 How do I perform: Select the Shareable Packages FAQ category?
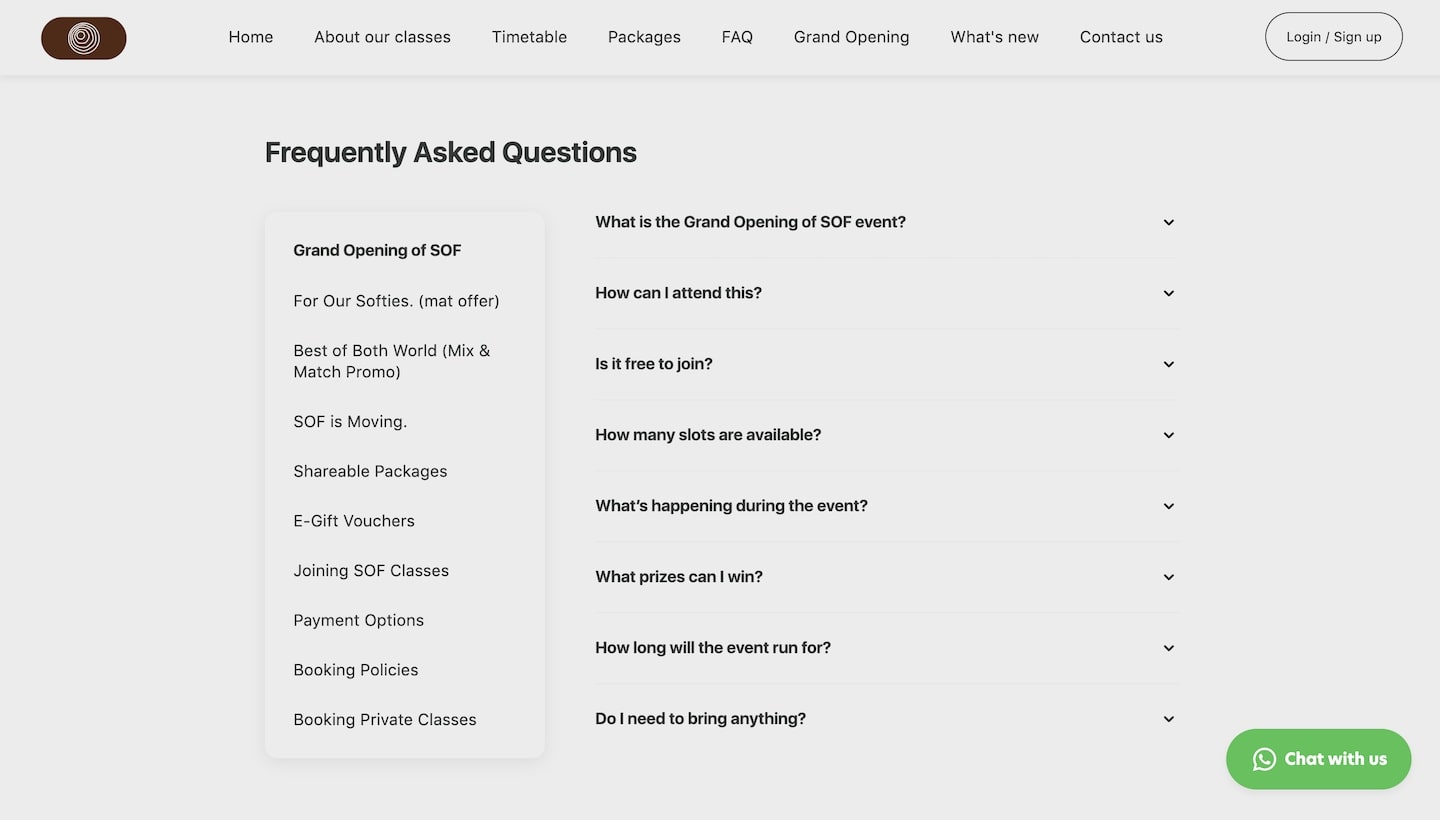(370, 471)
